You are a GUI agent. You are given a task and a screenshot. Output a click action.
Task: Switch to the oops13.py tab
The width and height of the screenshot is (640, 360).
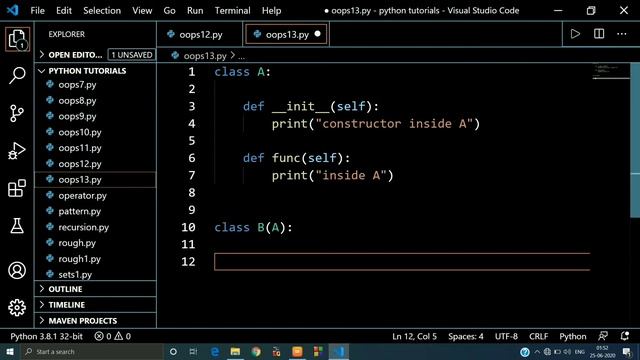(287, 34)
